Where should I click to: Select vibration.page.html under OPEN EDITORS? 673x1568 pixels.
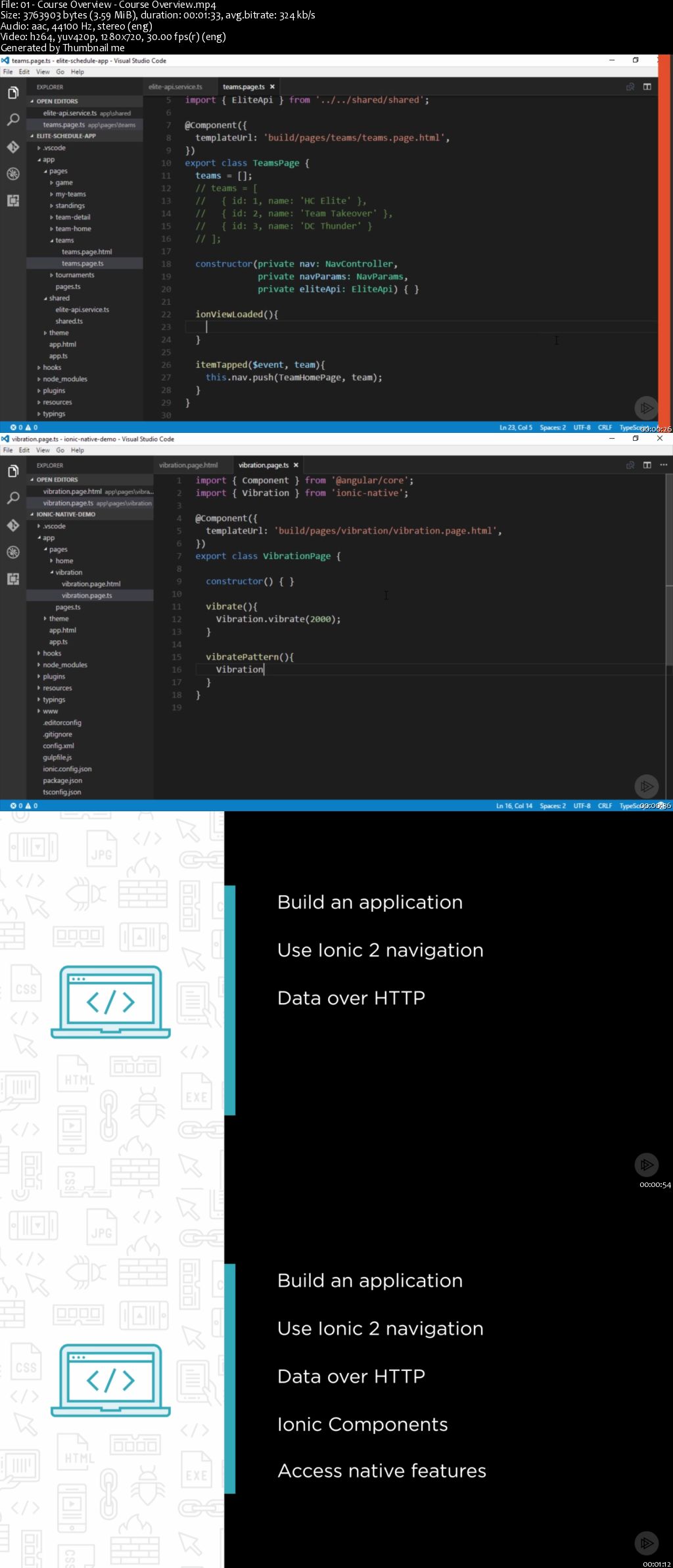90,491
